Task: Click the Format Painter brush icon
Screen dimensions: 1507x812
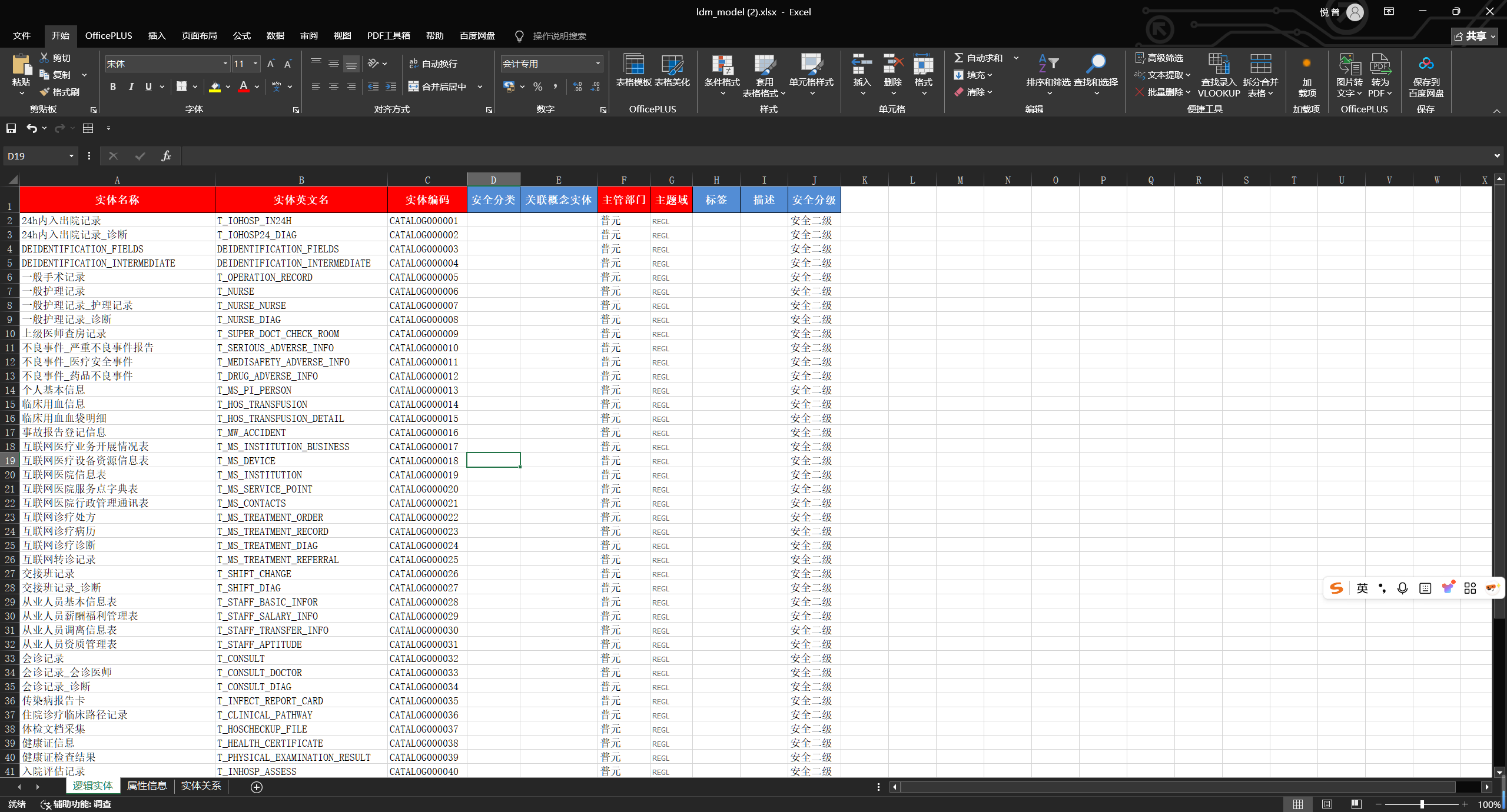Action: tap(45, 92)
